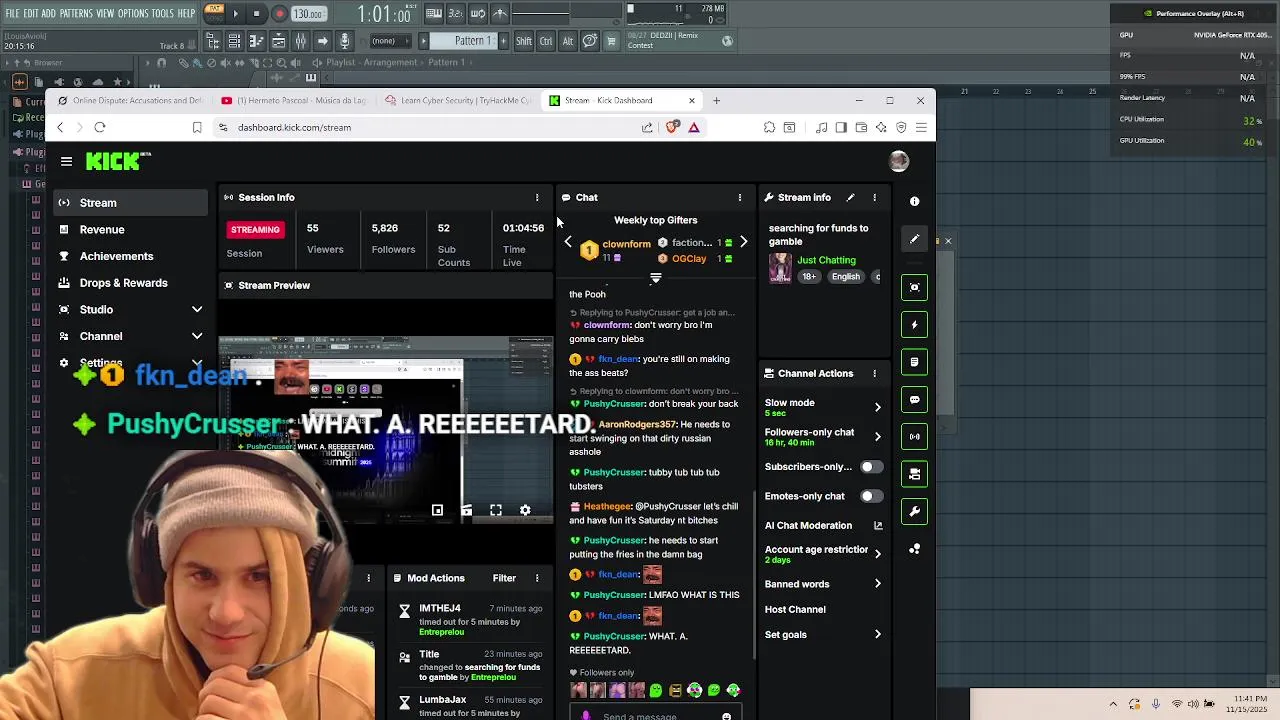Reload the Kick dashboard page

coord(100,127)
